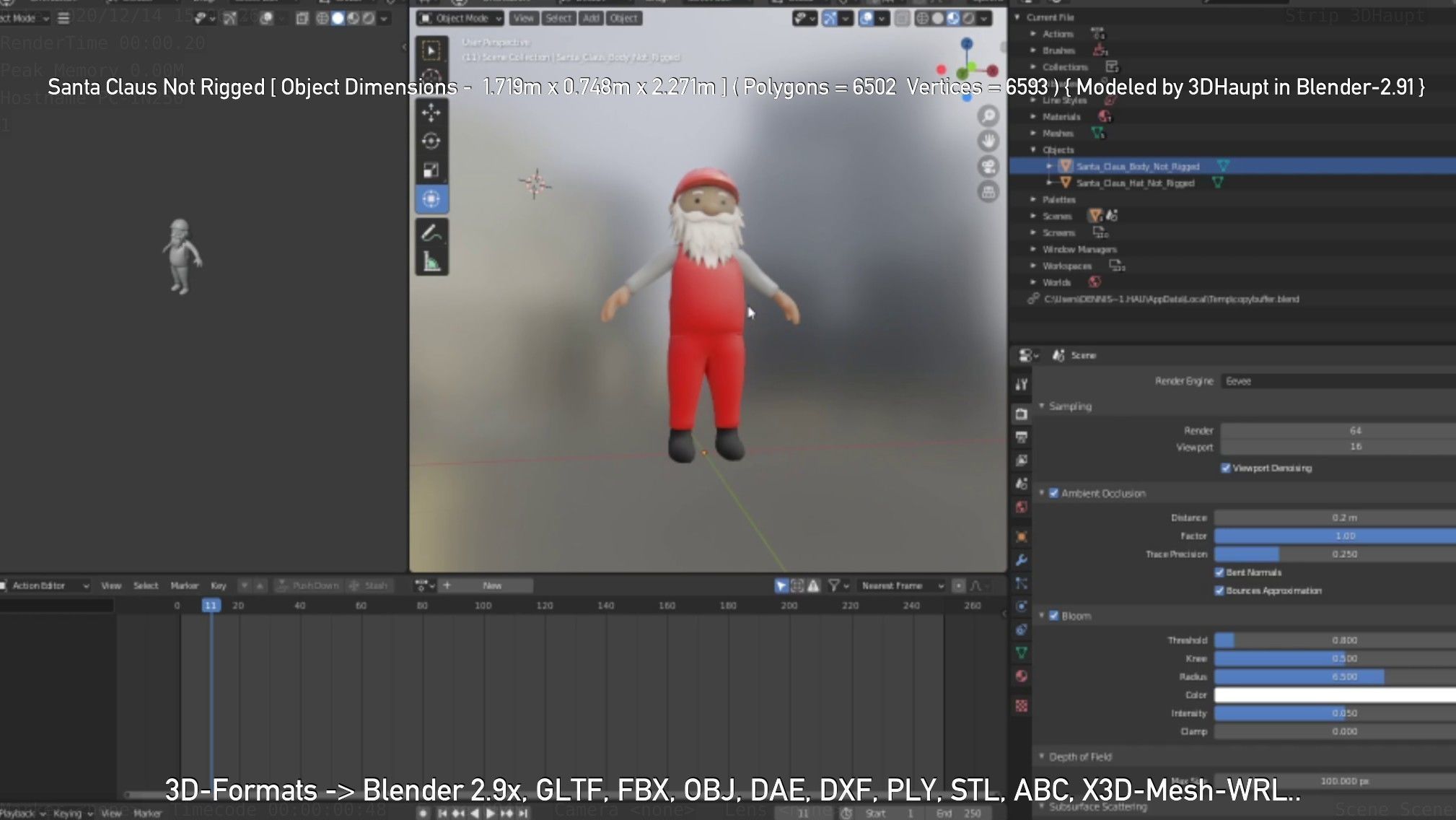Adjust the Bloom Radius slider
The height and width of the screenshot is (820, 1456).
tap(1335, 677)
